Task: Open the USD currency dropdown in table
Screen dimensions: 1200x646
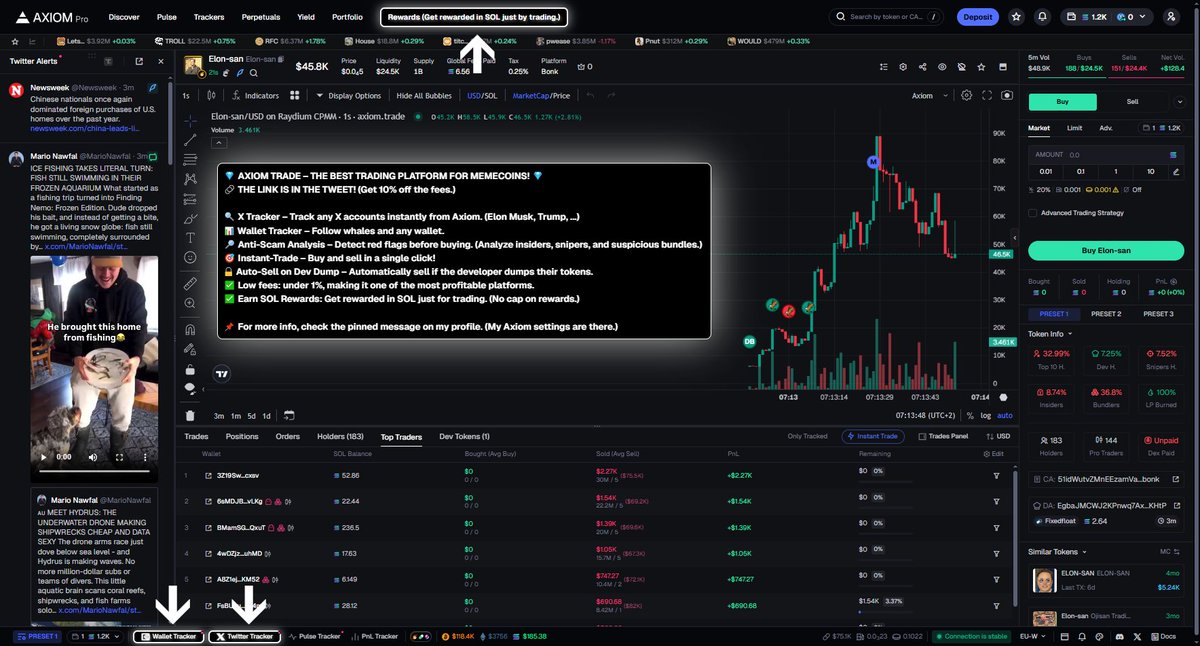Action: coord(997,436)
